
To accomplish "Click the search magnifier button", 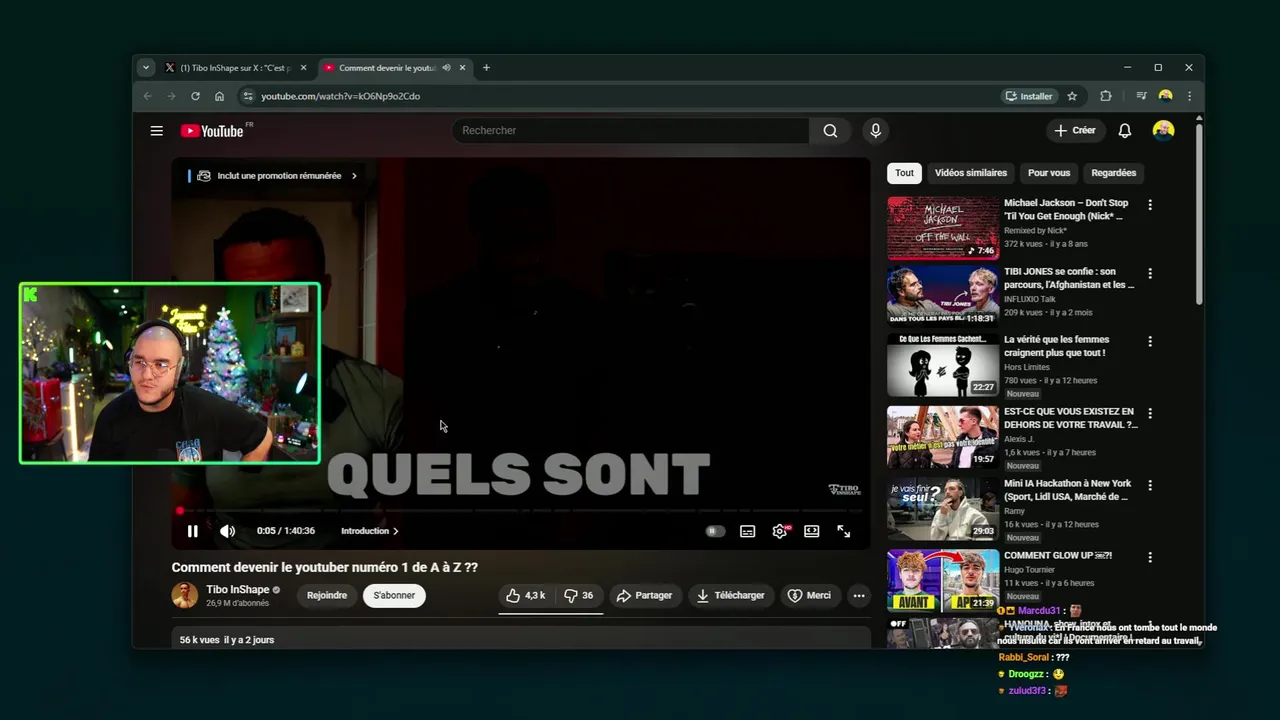I will pos(830,131).
